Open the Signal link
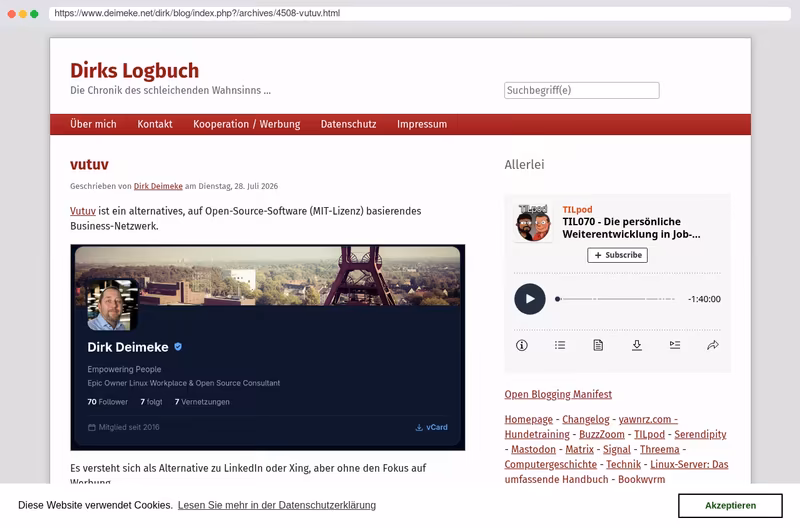The width and height of the screenshot is (800, 528). (617, 449)
